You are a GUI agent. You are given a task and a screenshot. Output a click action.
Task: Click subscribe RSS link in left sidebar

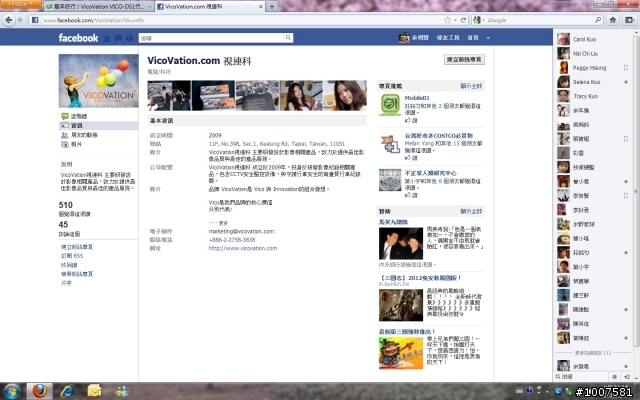coord(72,256)
